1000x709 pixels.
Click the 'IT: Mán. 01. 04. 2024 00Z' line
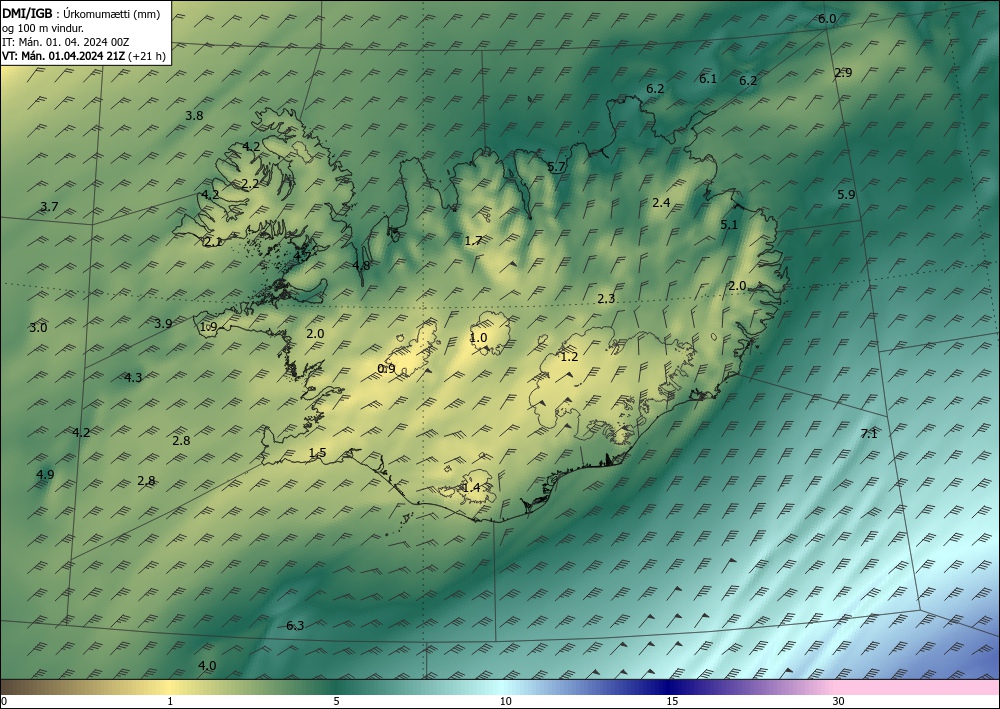click(x=66, y=42)
